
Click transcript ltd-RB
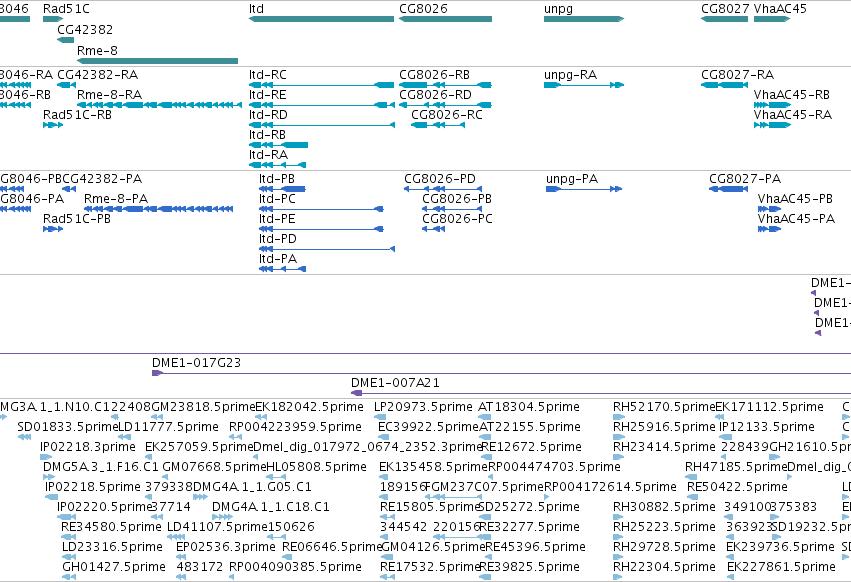click(x=278, y=145)
